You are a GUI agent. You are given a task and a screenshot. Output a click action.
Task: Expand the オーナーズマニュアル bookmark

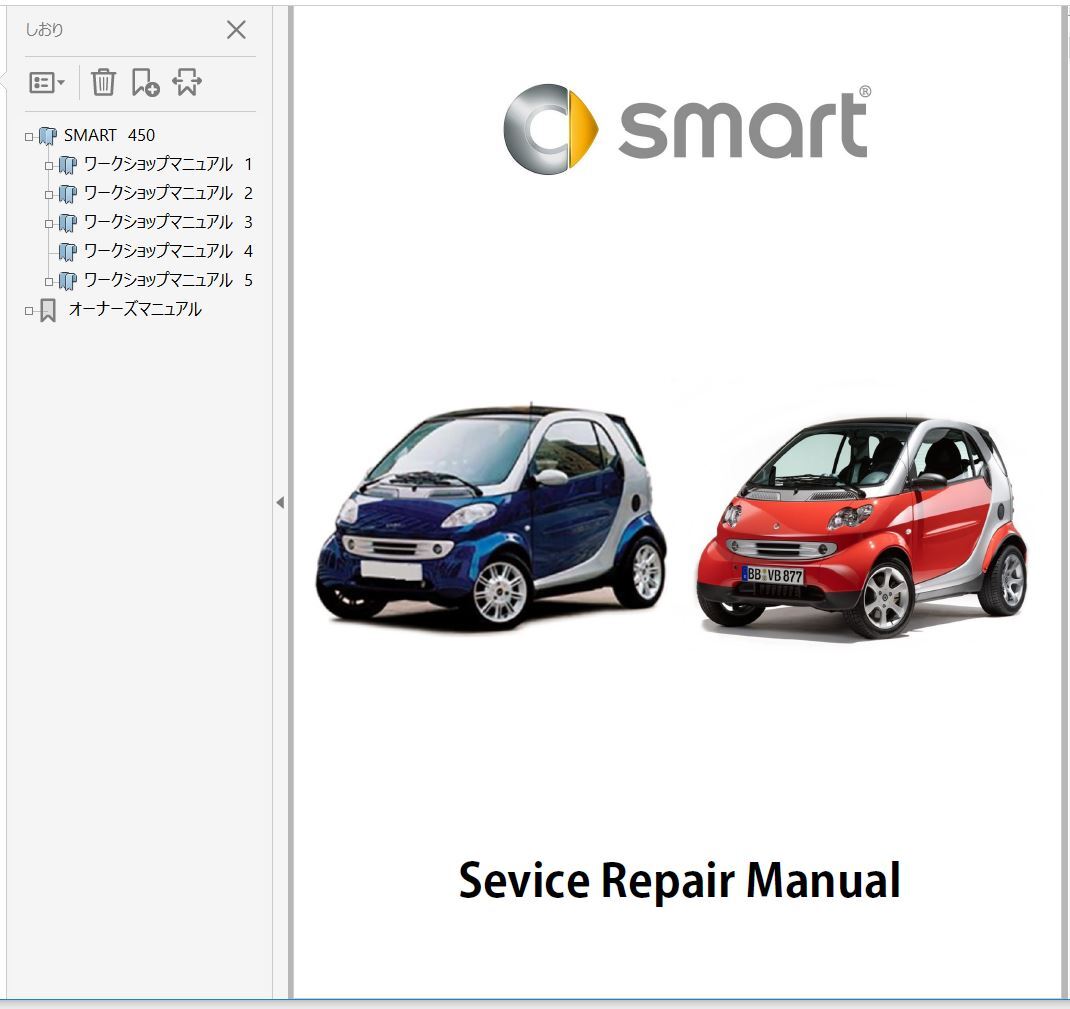click(x=29, y=310)
